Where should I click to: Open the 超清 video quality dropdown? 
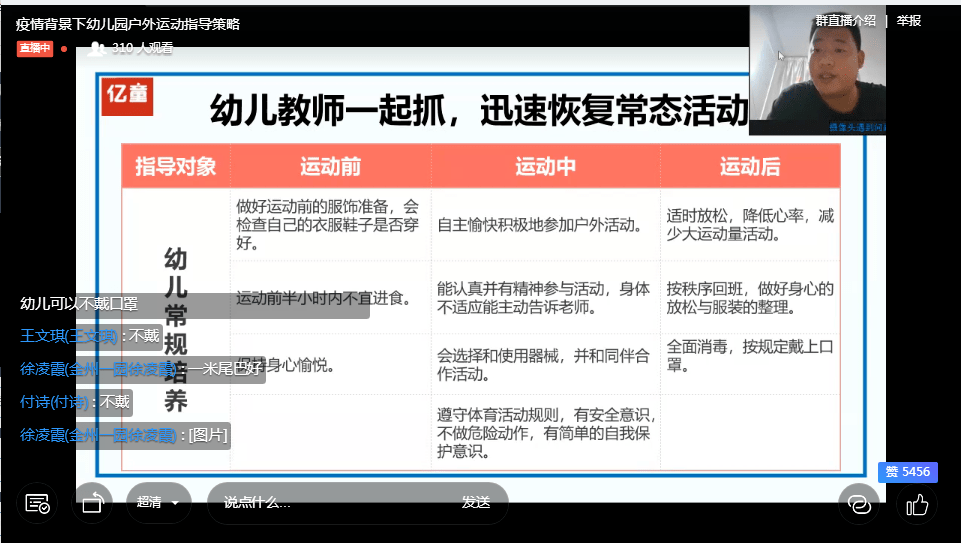[158, 503]
